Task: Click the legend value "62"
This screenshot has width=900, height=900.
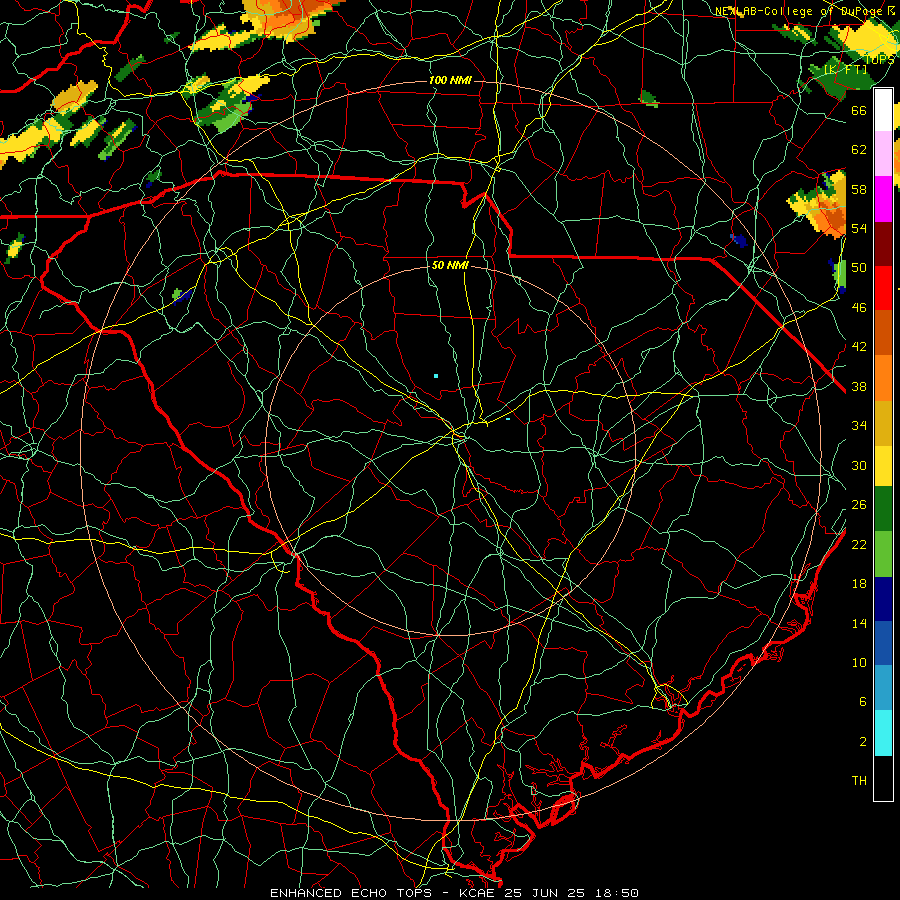Action: (859, 150)
